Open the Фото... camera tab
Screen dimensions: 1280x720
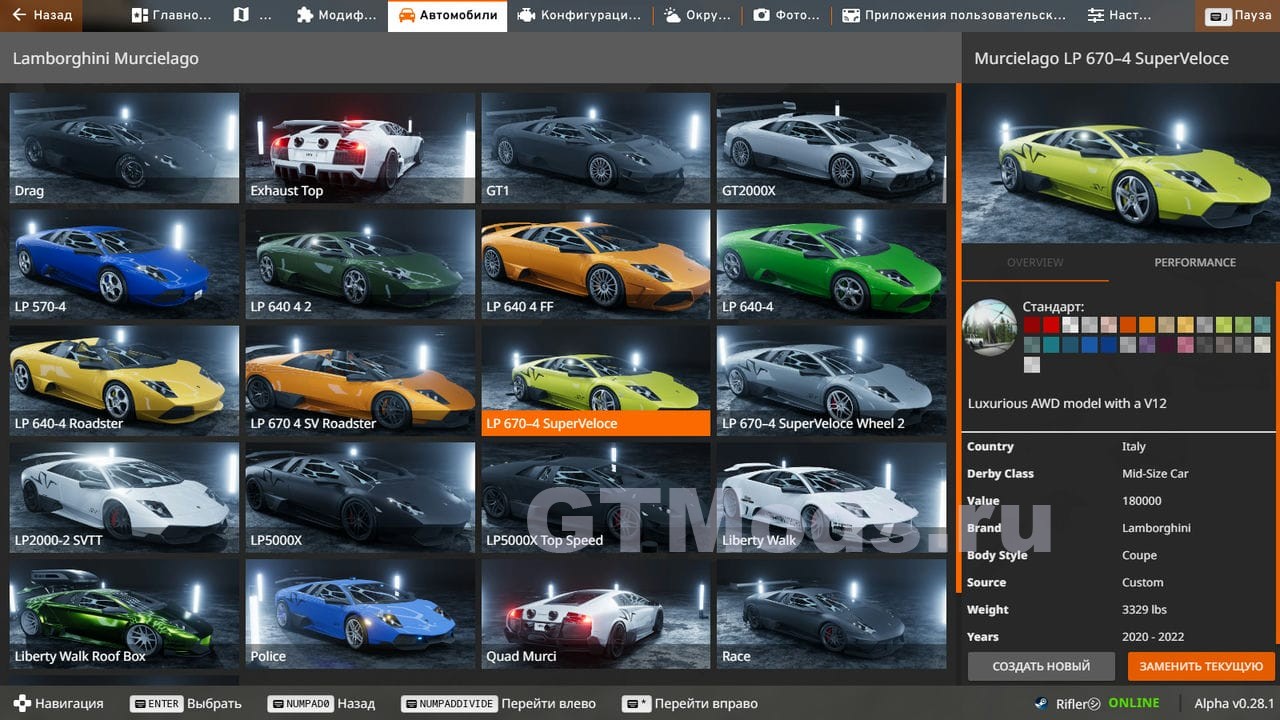(786, 15)
